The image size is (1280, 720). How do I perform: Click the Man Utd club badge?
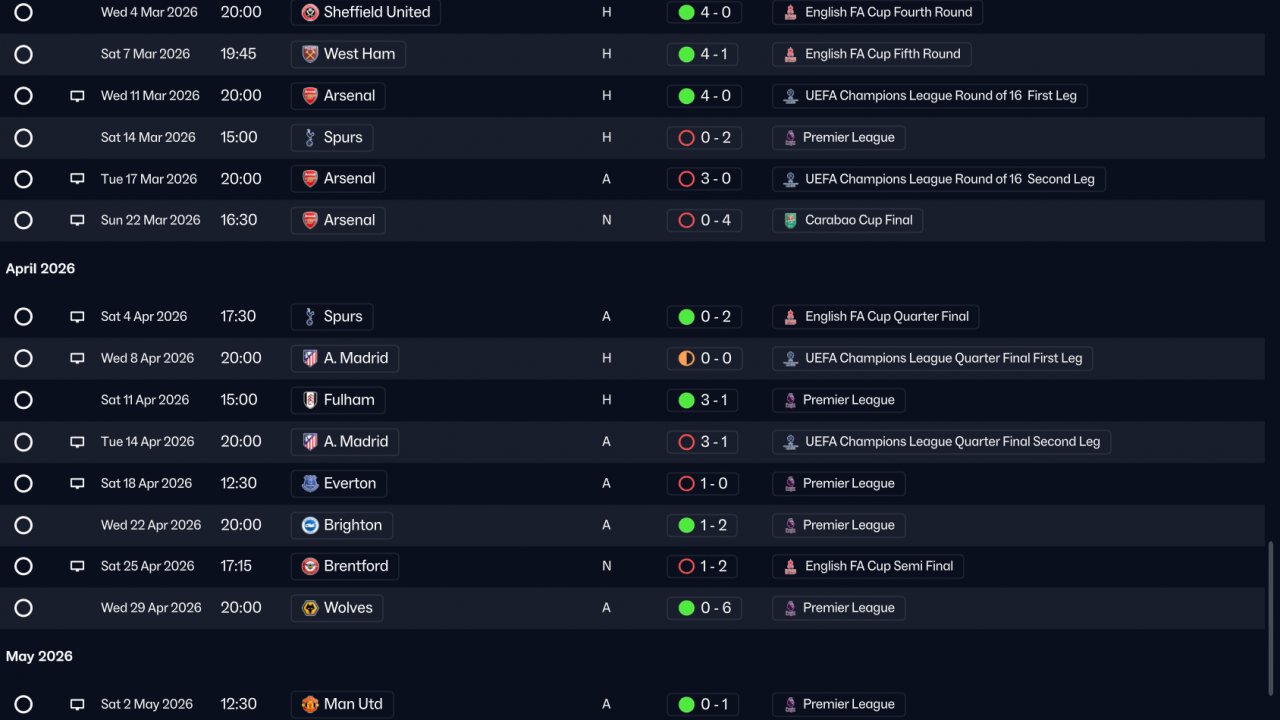pos(310,704)
